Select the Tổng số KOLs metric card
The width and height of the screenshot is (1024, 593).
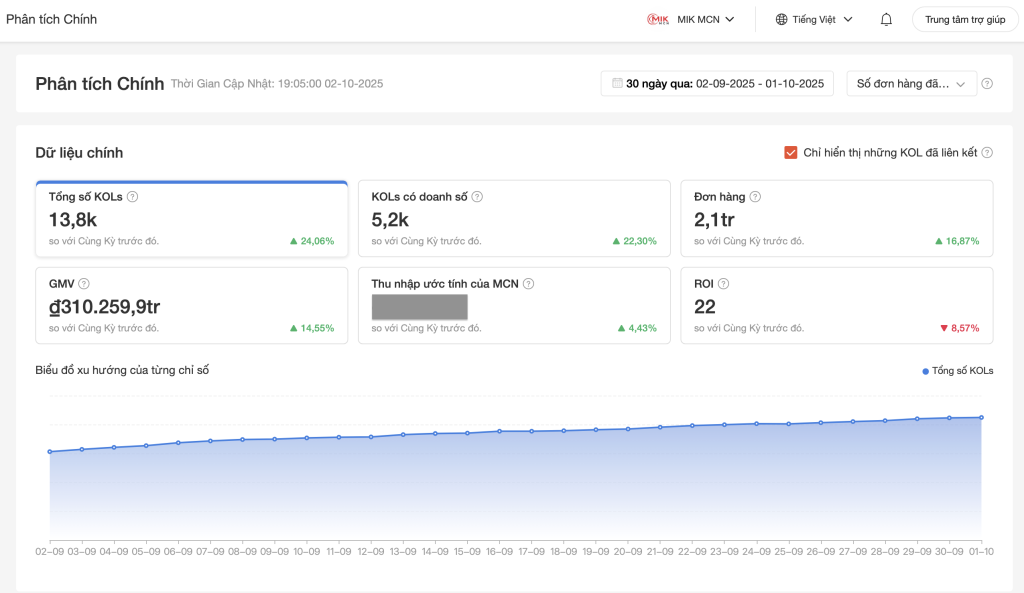(191, 219)
